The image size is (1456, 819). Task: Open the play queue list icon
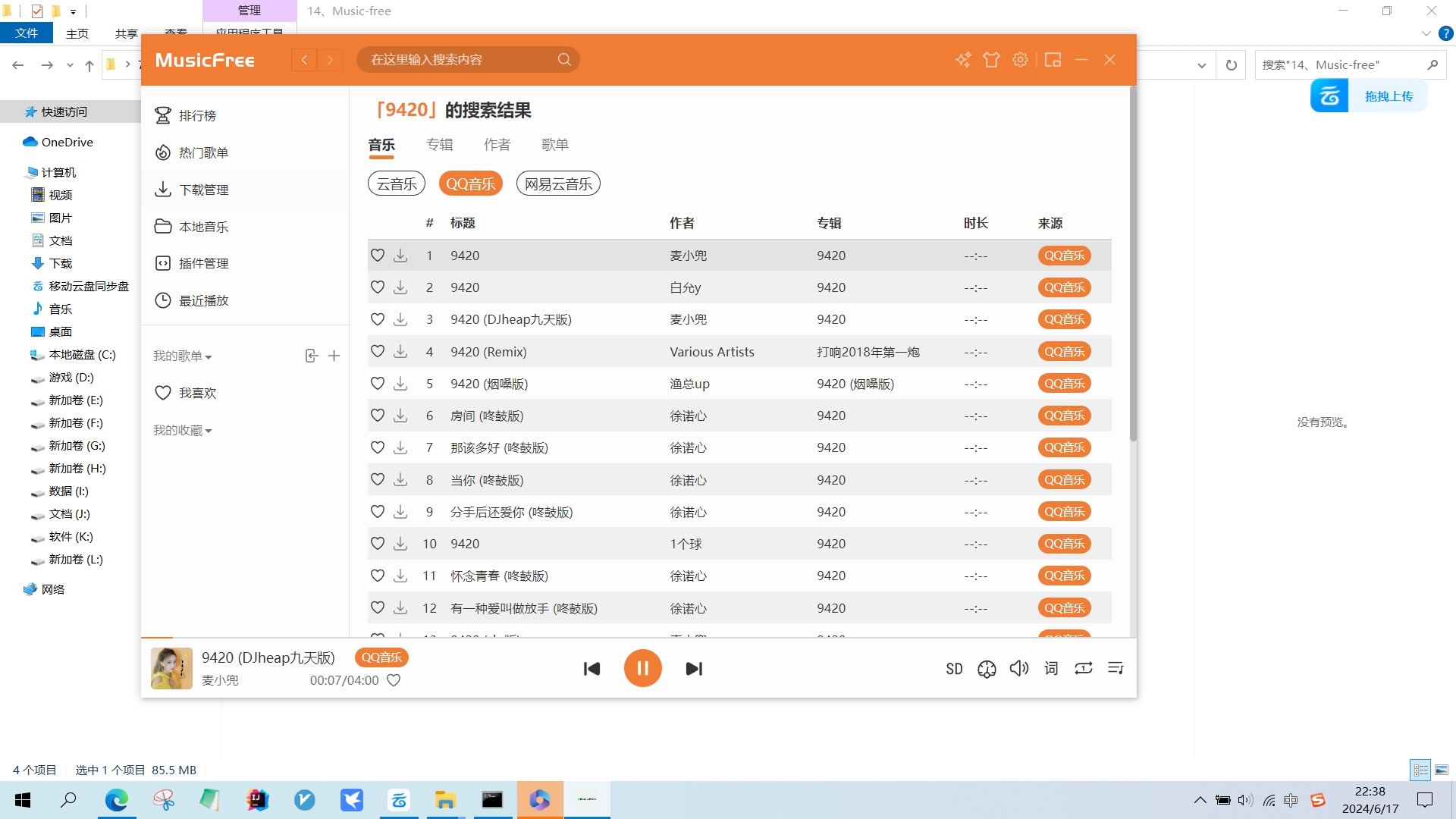tap(1116, 668)
